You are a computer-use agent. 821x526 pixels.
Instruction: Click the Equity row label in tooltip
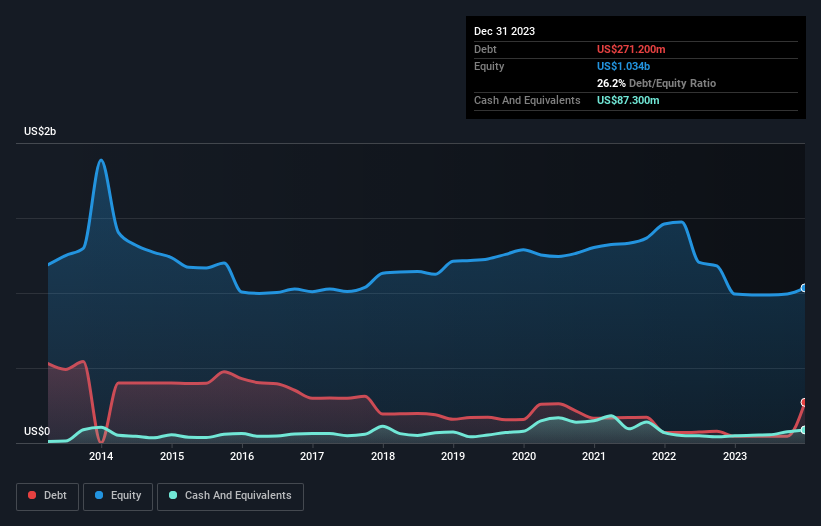click(x=489, y=66)
